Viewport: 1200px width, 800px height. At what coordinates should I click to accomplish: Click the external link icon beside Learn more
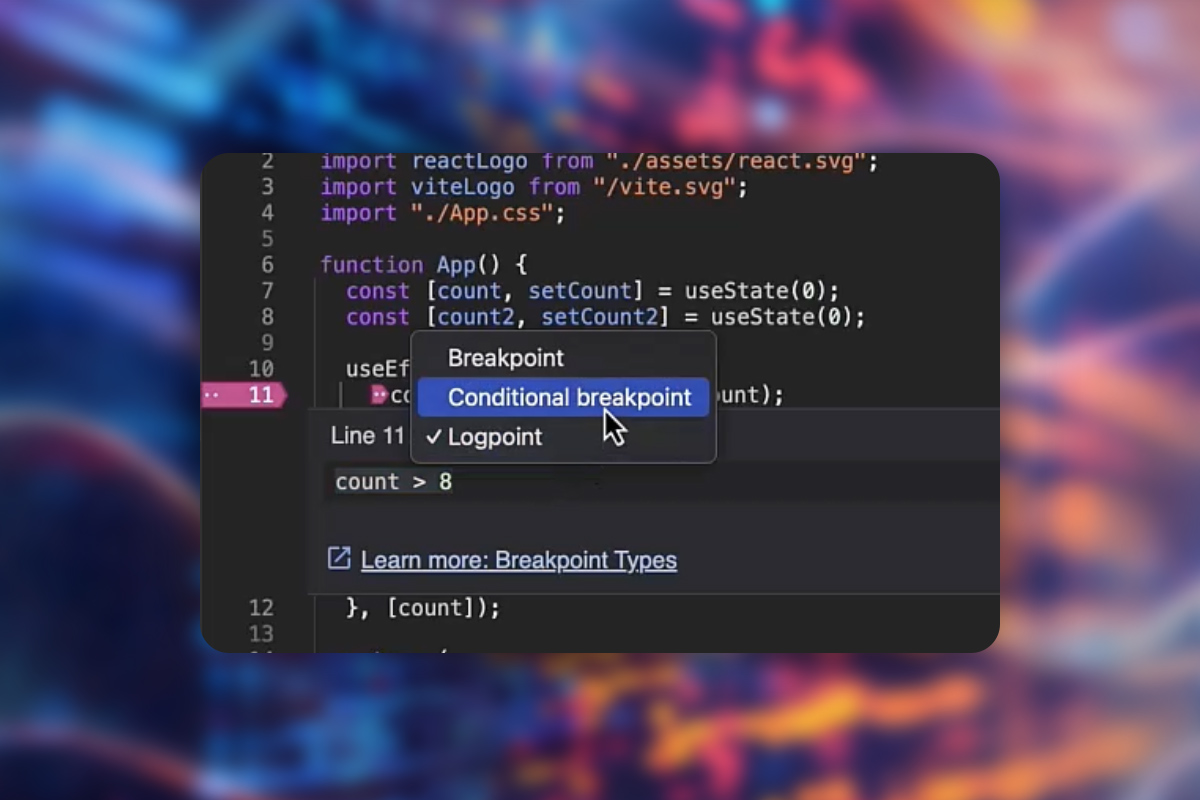[339, 558]
